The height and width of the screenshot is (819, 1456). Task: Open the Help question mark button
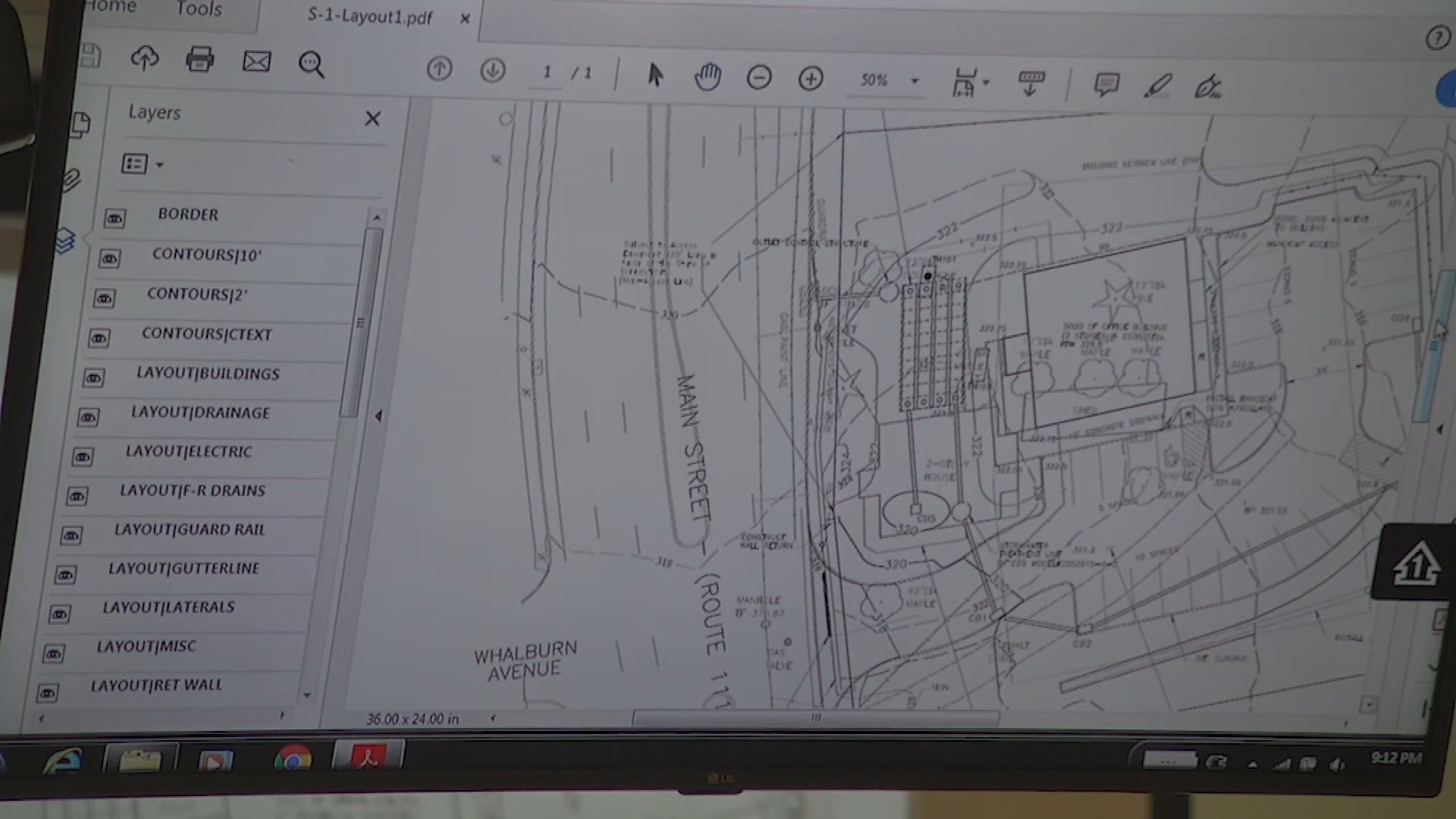tap(1437, 36)
